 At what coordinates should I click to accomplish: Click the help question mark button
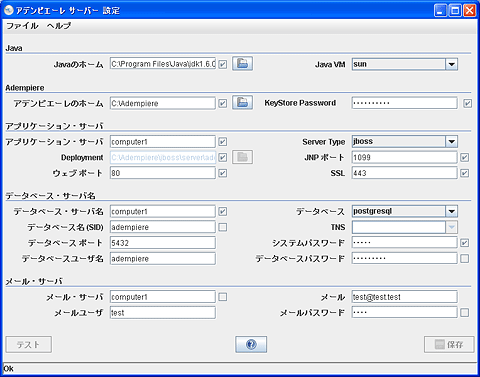tap(251, 344)
